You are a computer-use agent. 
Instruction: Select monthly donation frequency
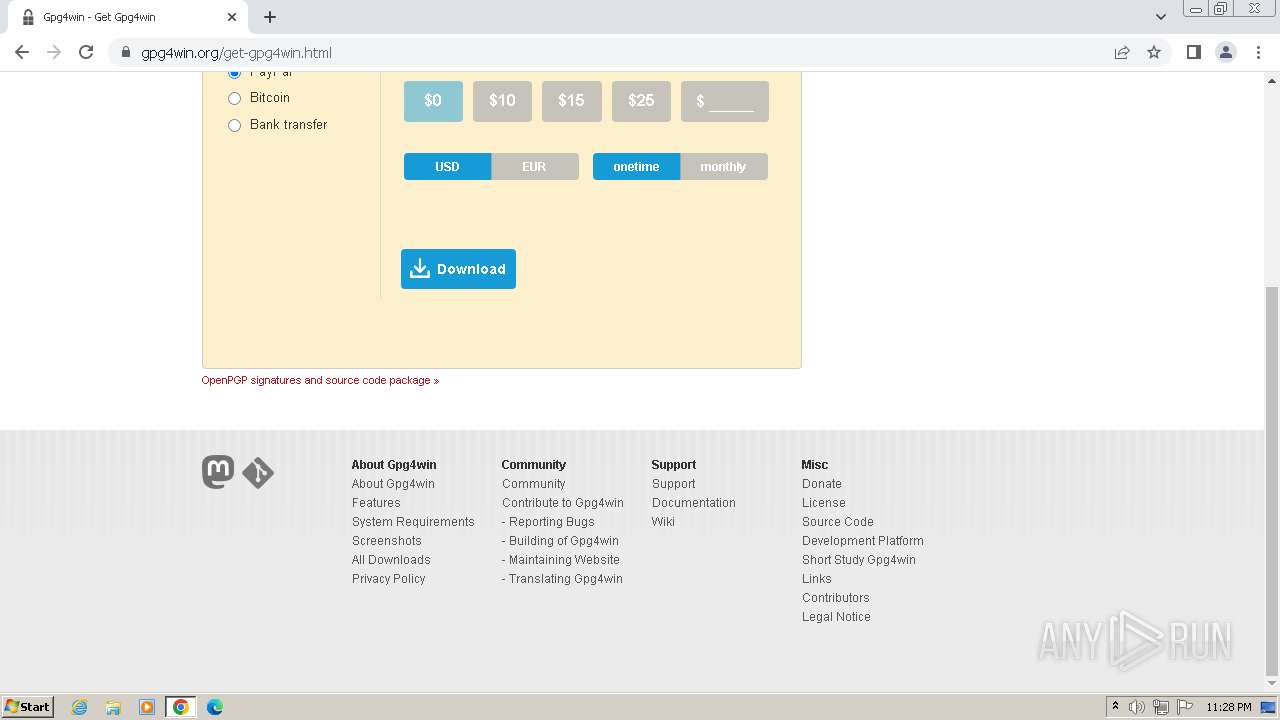point(724,167)
